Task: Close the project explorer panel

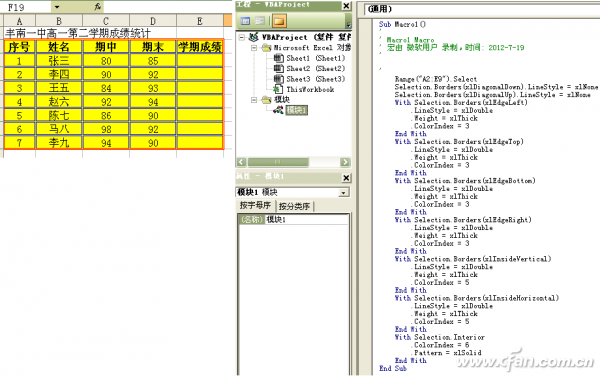Action: click(346, 6)
